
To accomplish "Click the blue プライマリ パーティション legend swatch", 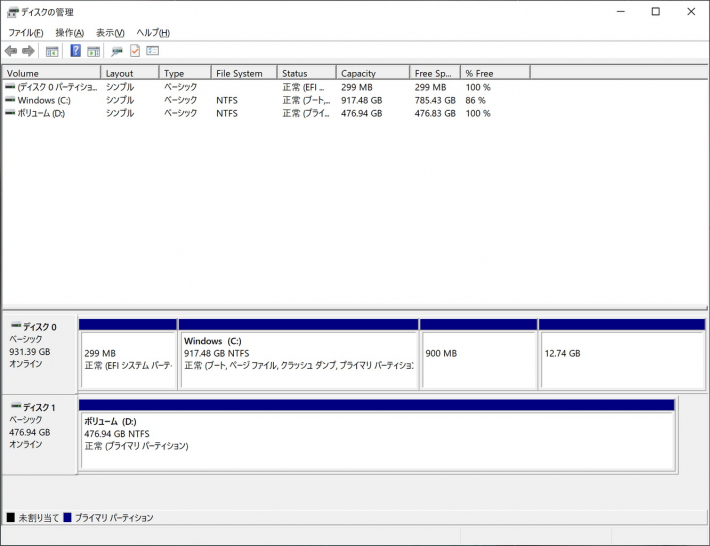I will point(67,518).
